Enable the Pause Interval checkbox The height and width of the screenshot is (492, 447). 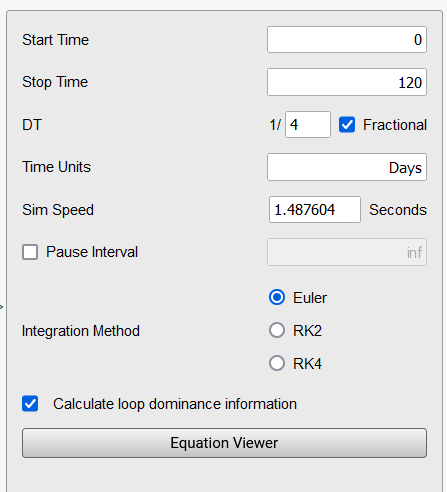coord(30,252)
